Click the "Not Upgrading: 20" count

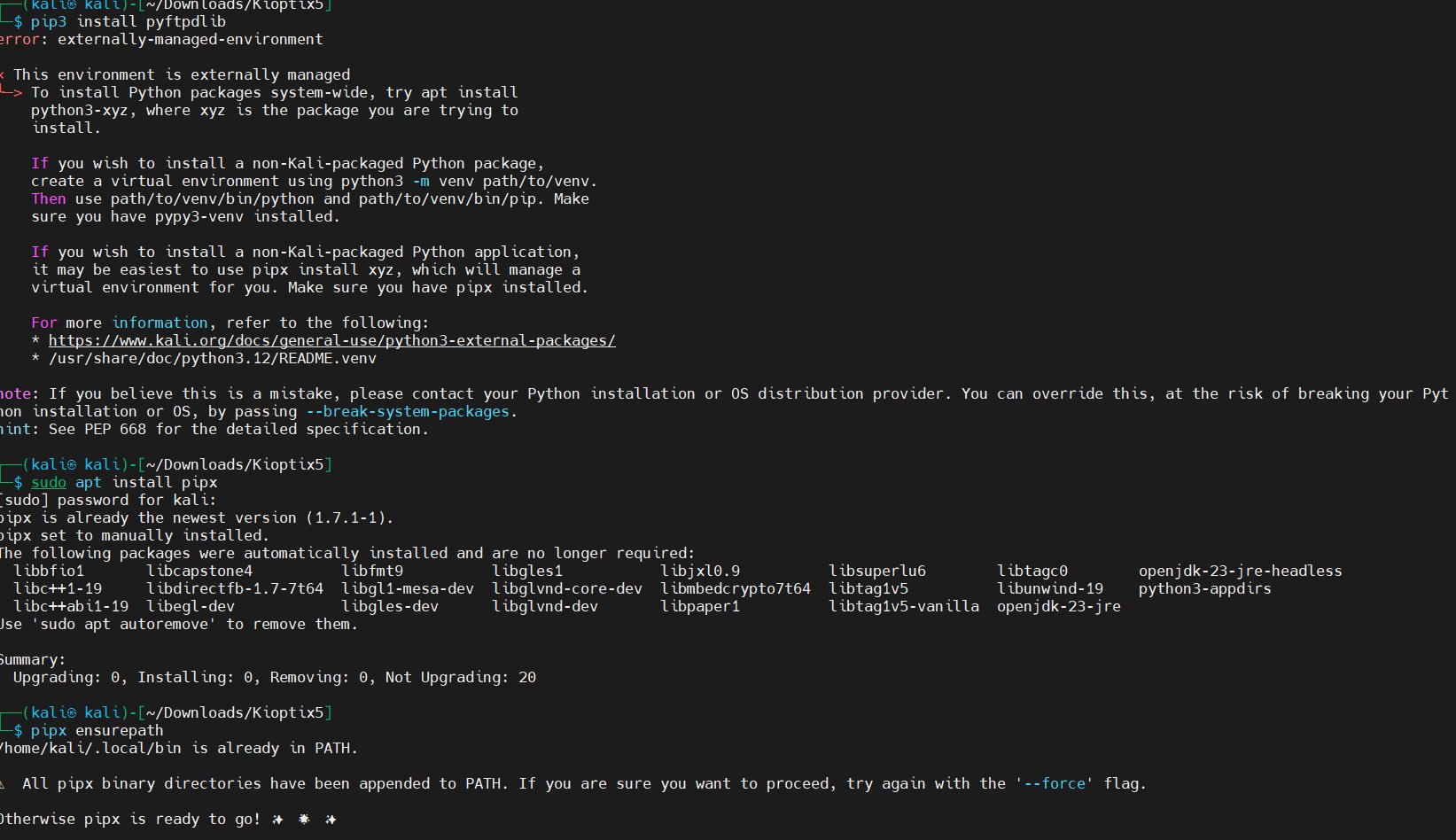tap(461, 677)
